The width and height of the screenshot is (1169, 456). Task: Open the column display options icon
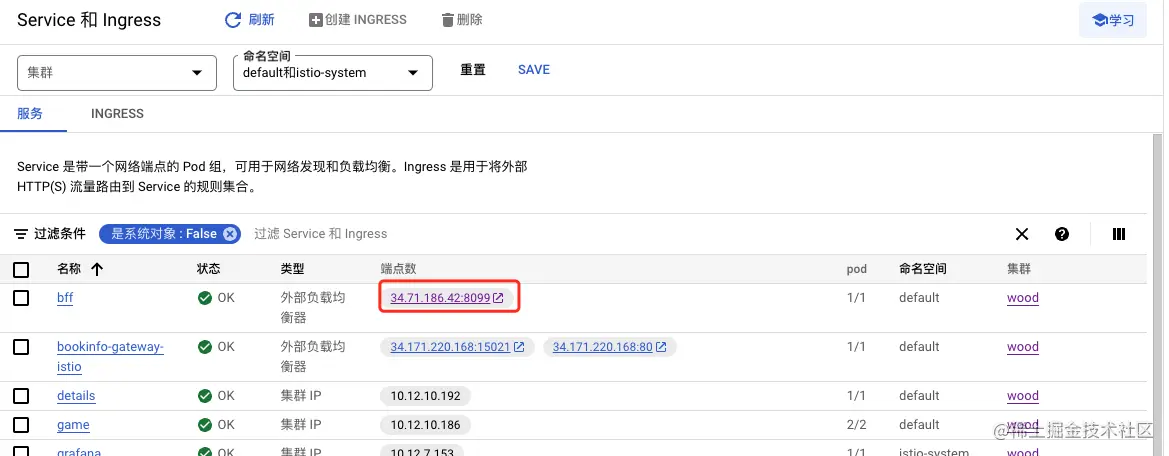click(x=1119, y=234)
